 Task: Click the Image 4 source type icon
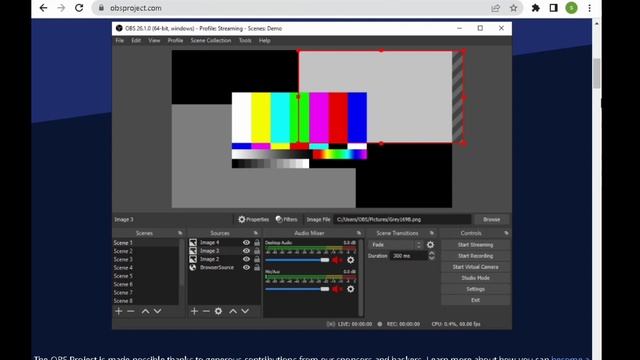pos(193,242)
